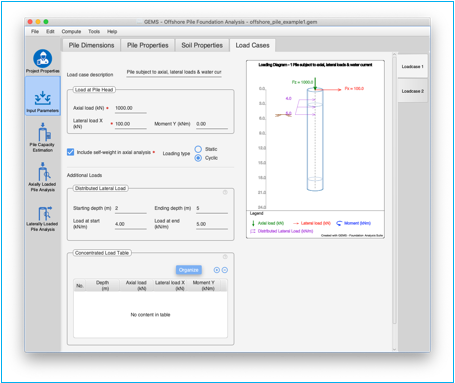Remove row from Concentrated Load Table
This screenshot has height=383, width=455.
pos(225,270)
